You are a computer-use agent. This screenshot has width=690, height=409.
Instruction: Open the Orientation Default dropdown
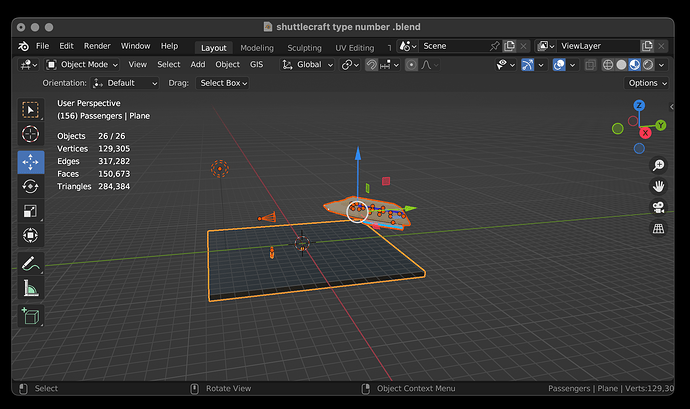[125, 83]
